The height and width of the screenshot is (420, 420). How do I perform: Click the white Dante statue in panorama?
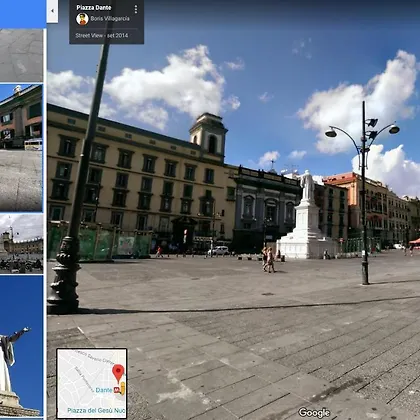pos(307,185)
